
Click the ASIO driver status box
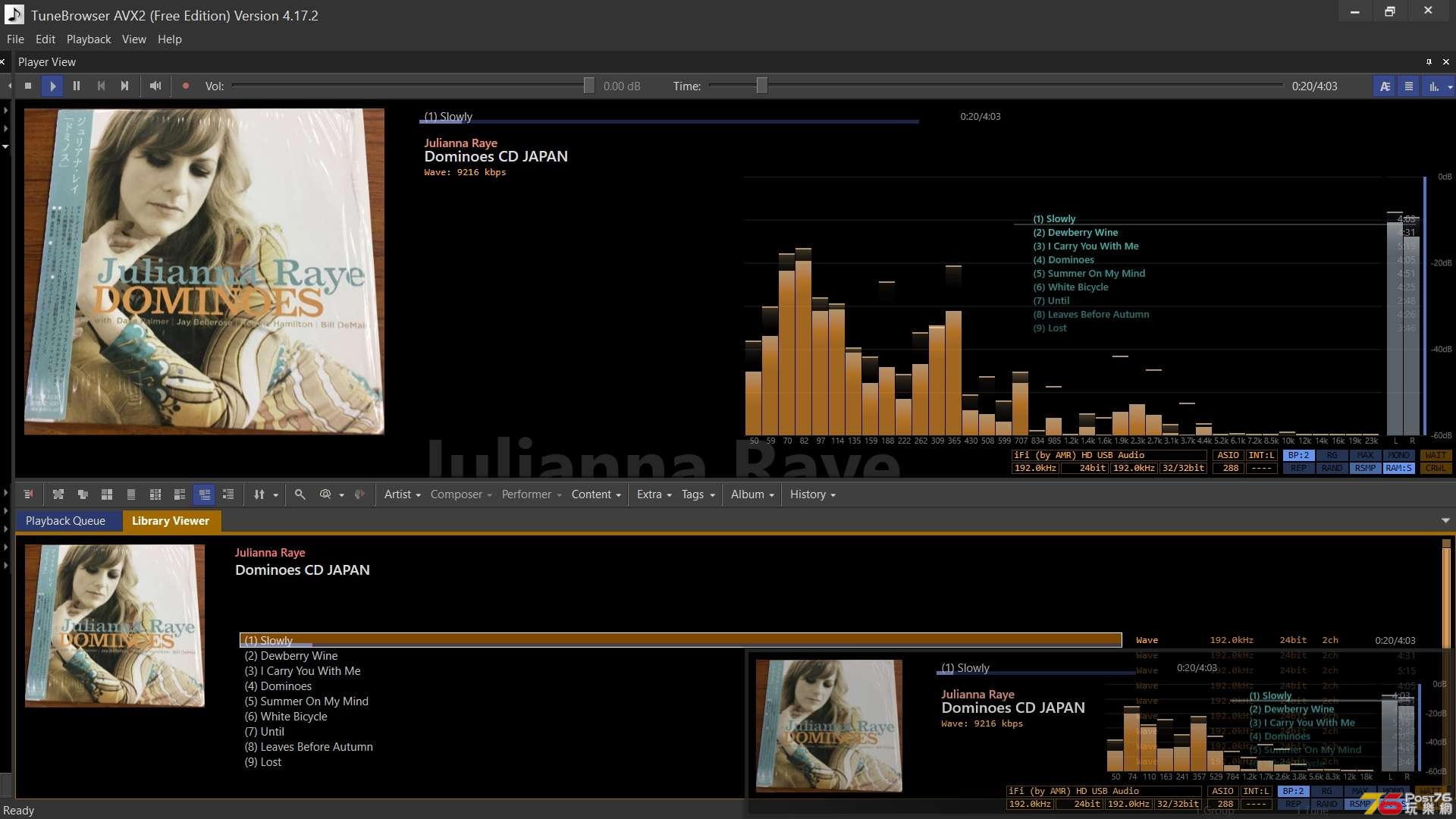[1228, 456]
